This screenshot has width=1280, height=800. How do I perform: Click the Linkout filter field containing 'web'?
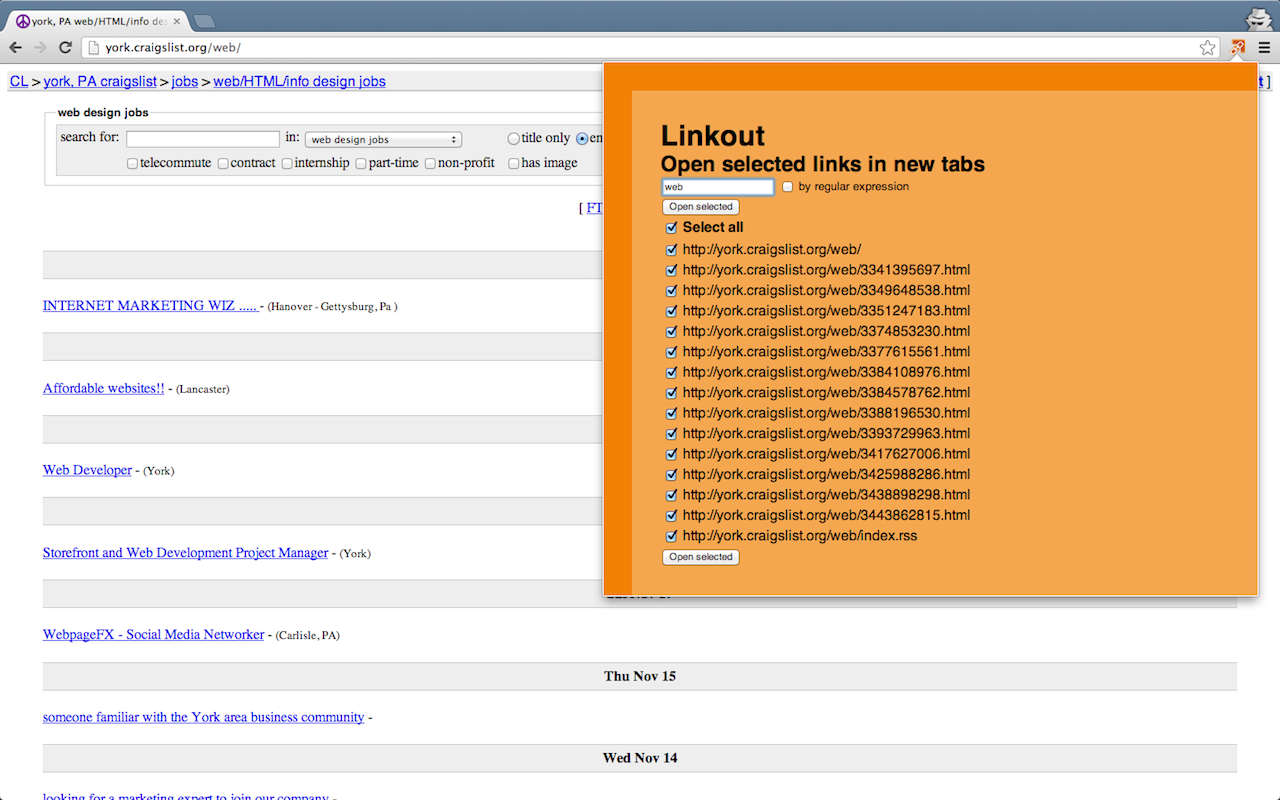[717, 187]
